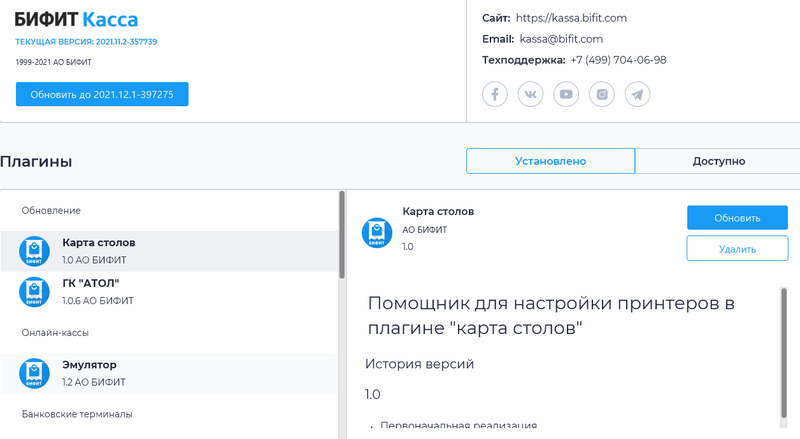800x439 pixels.
Task: Click the Техподдержка label
Action: [524, 60]
